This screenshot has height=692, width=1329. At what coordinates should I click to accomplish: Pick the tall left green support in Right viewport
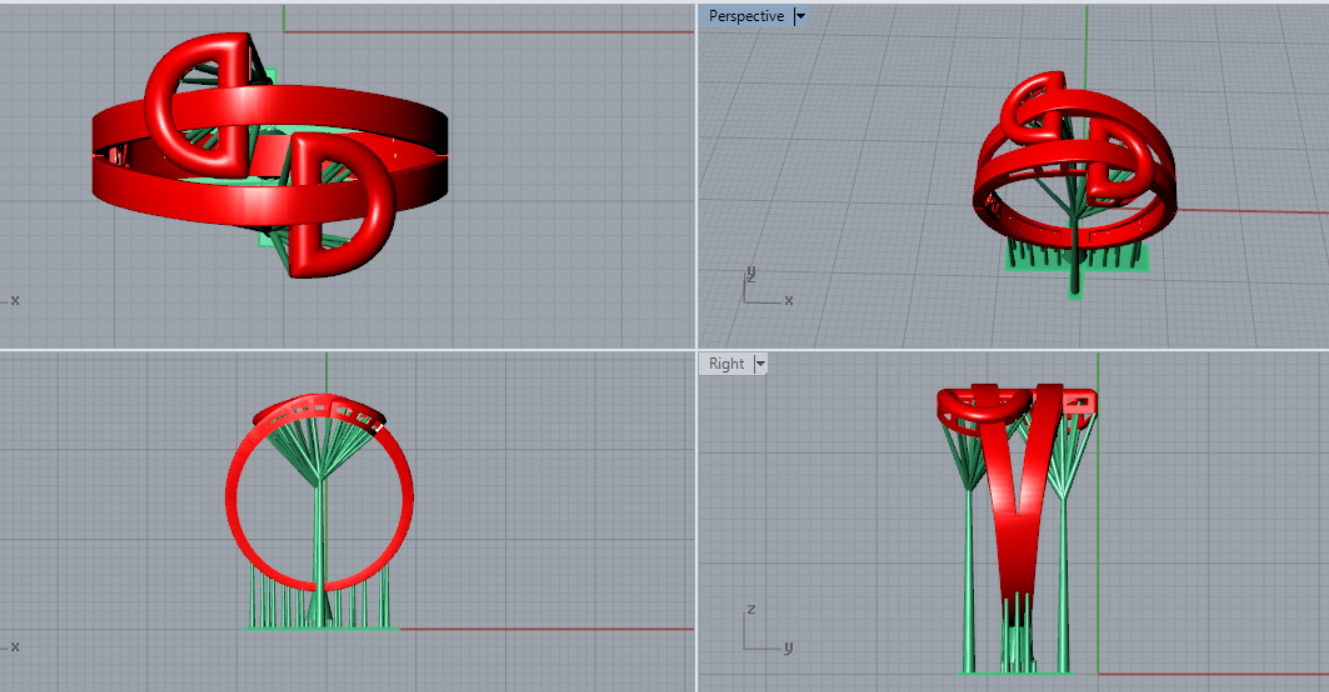969,580
